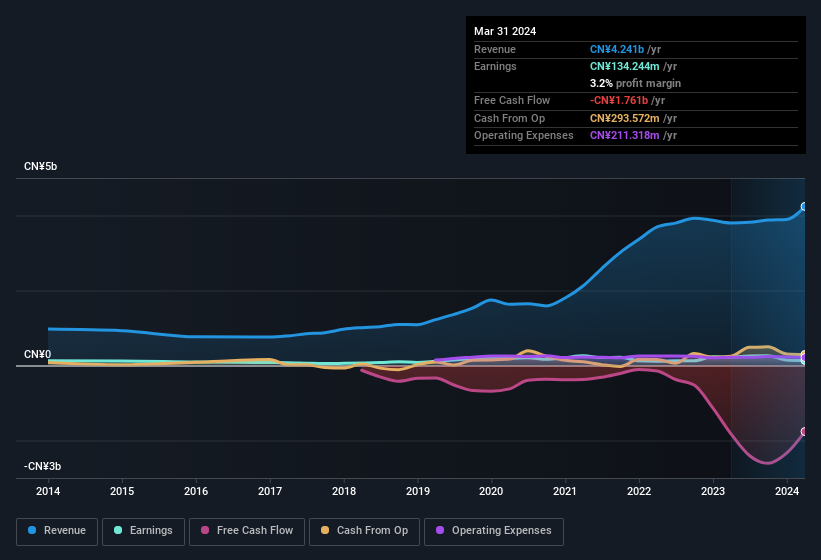Click the 2021 x-axis label
Viewport: 821px width, 560px height.
(x=565, y=491)
